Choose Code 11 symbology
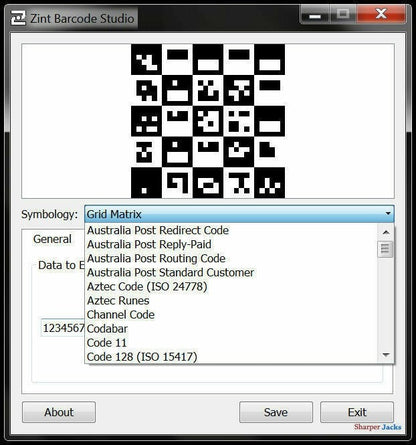This screenshot has width=416, height=445. click(x=231, y=343)
